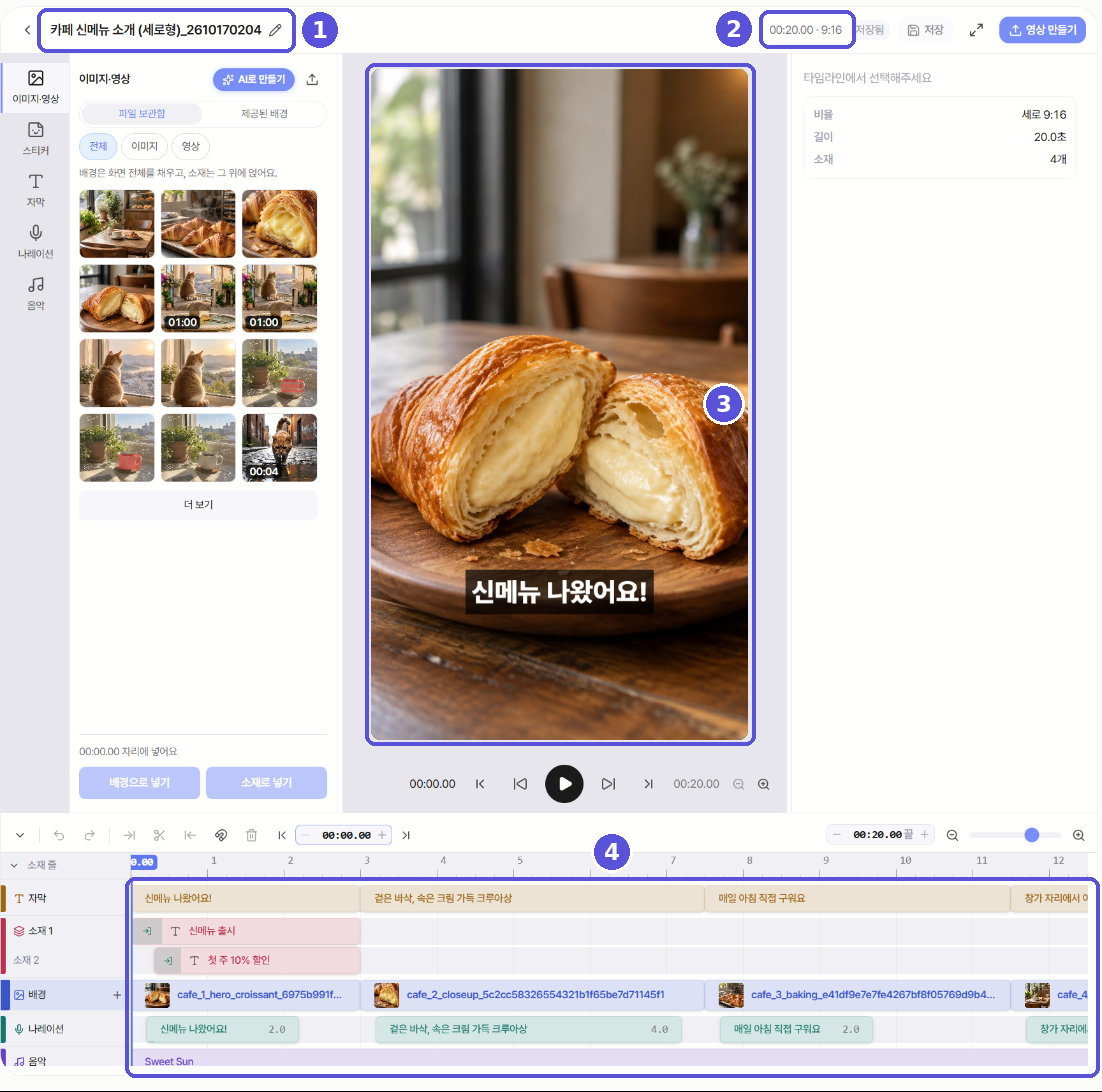Select the cafe_2_closeup background clip
Screen dimensions: 1102x1092
point(533,995)
